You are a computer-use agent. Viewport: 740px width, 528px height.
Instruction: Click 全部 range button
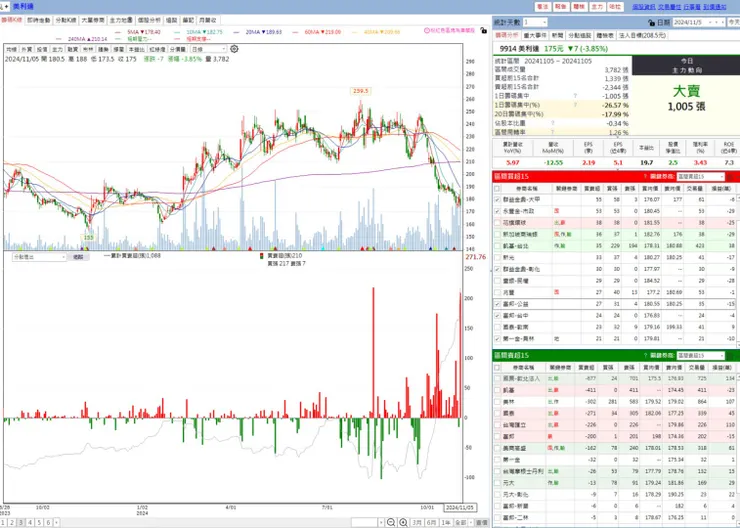(460, 522)
